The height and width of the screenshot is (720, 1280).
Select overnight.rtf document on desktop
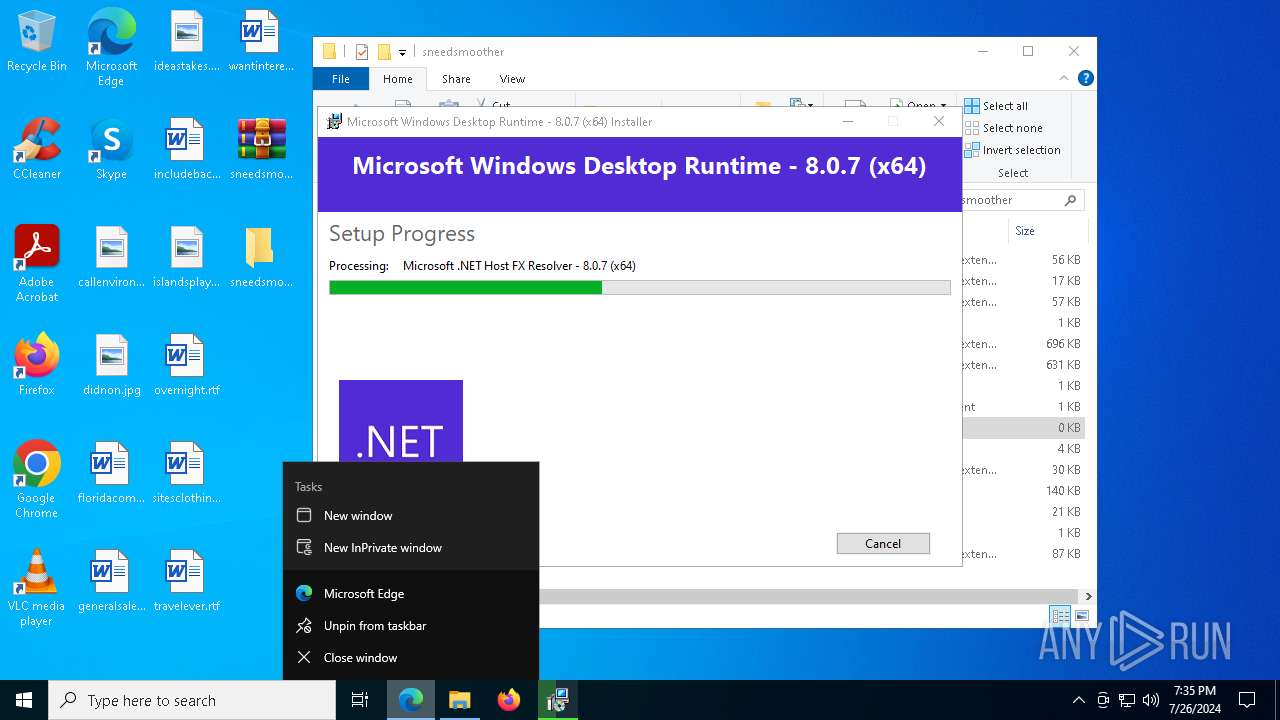pos(186,365)
